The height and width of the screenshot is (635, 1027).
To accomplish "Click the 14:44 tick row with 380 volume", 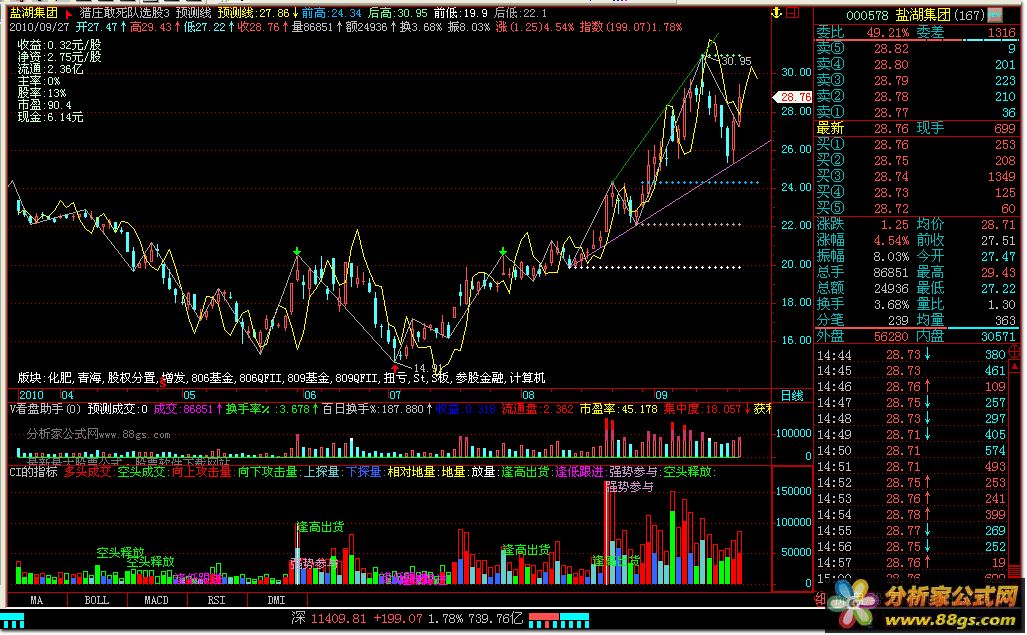I will (x=911, y=355).
